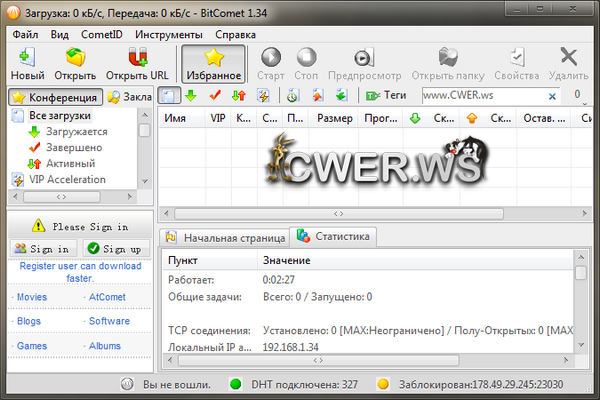
Task: Open the Software link
Action: (x=109, y=321)
